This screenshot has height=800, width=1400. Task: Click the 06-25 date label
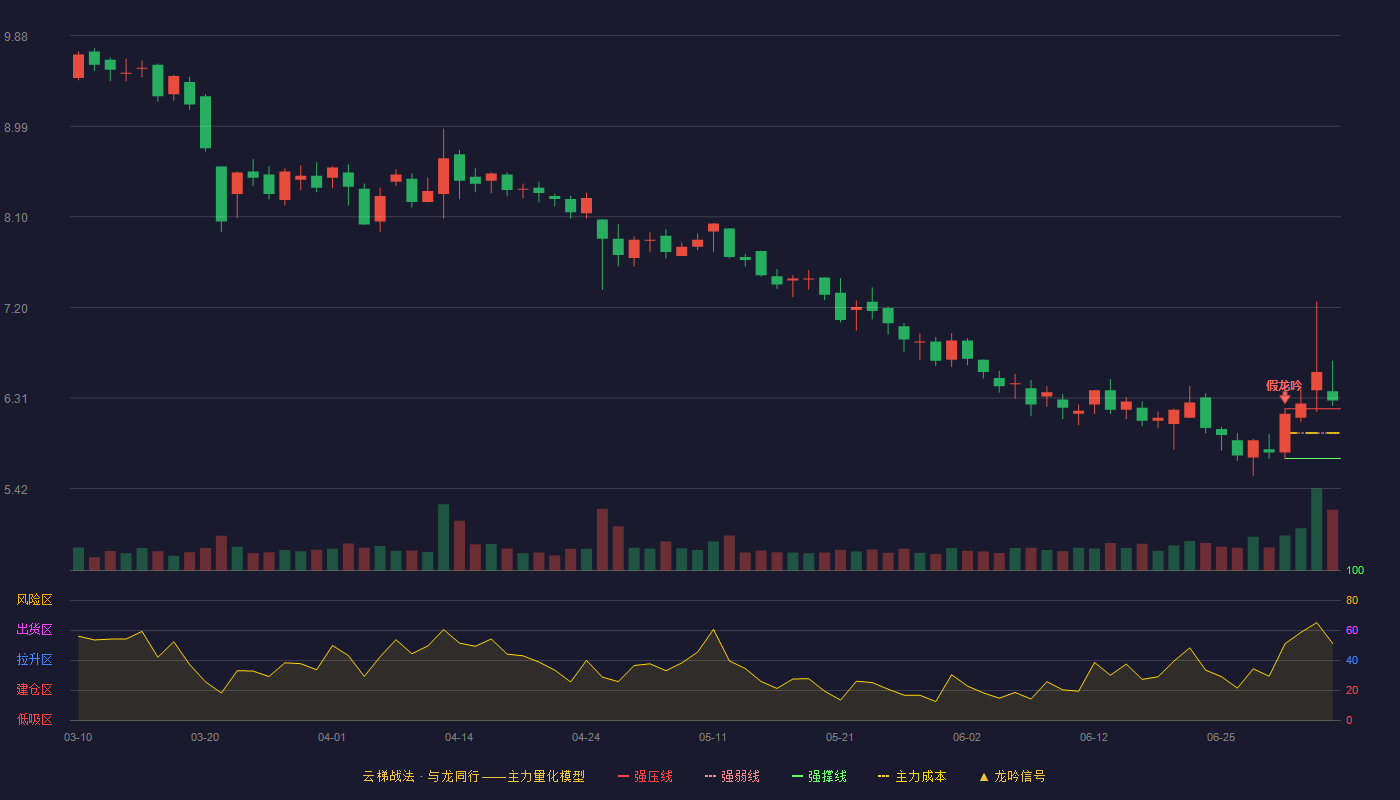[1221, 737]
